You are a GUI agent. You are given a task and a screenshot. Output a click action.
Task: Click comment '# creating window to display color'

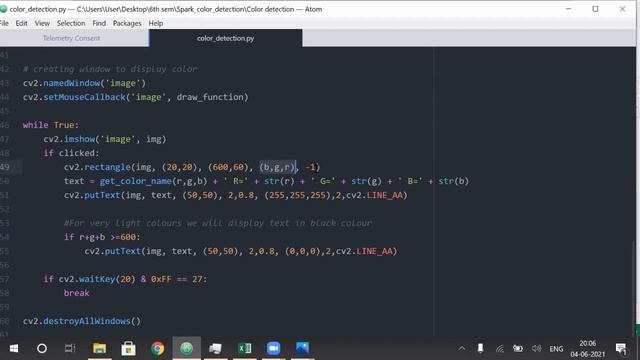point(110,69)
